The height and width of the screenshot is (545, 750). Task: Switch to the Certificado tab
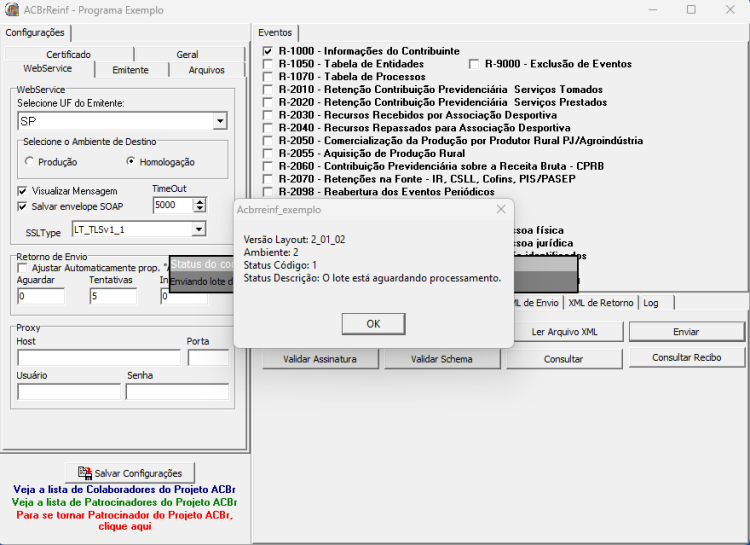(x=68, y=54)
